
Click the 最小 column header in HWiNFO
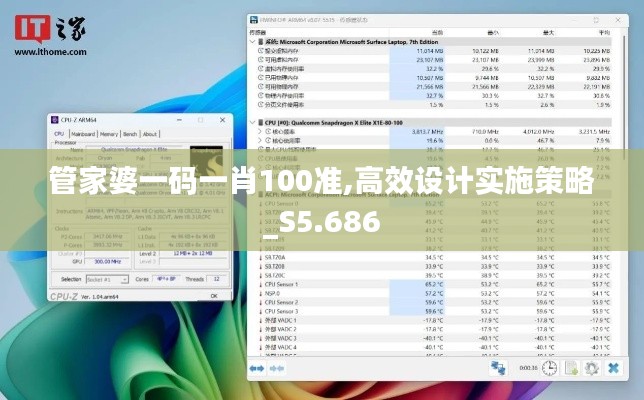point(493,32)
